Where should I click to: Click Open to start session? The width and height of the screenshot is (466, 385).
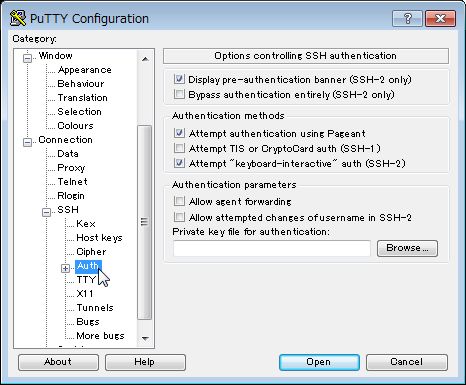pos(319,362)
